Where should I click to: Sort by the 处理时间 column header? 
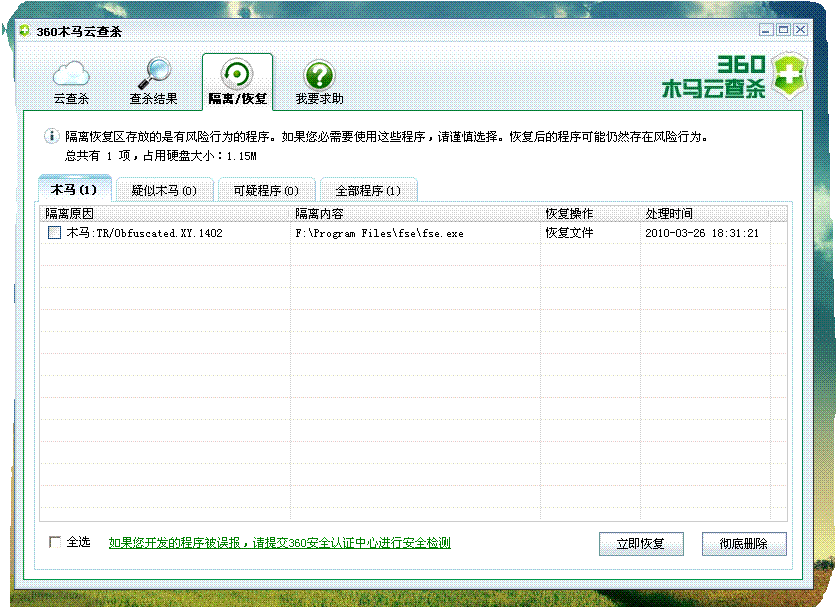tap(705, 214)
